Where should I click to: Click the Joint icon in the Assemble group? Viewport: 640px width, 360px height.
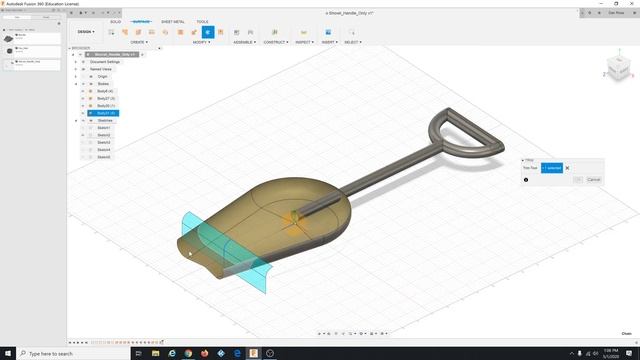(x=250, y=32)
